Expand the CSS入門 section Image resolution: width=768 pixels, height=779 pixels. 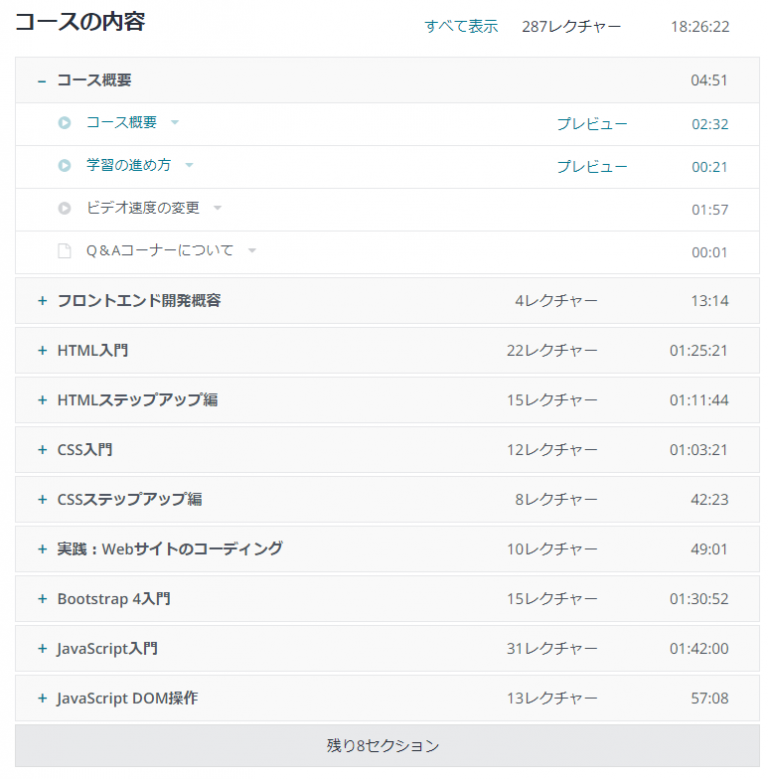pos(42,450)
